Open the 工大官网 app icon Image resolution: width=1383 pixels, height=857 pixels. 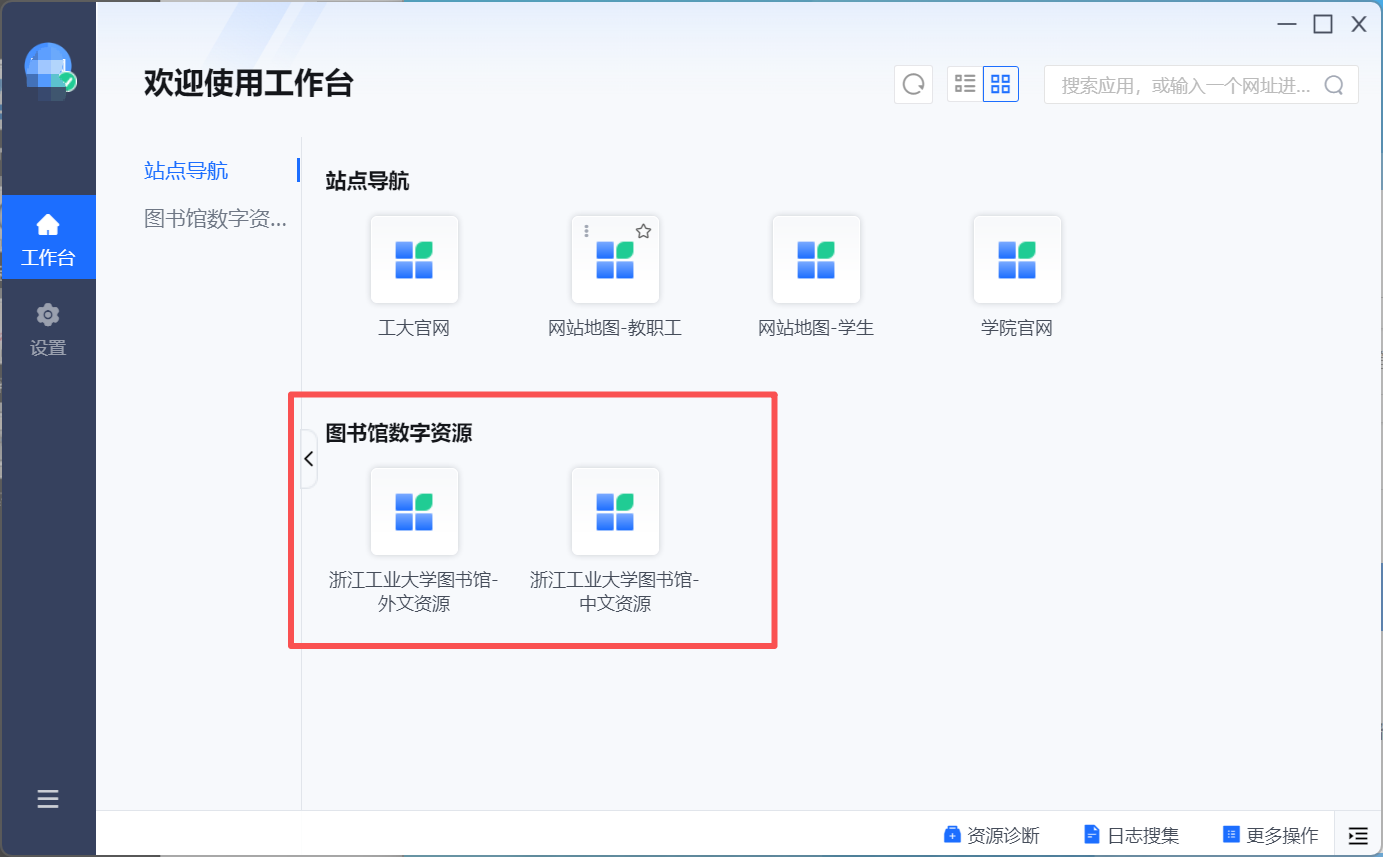click(414, 260)
